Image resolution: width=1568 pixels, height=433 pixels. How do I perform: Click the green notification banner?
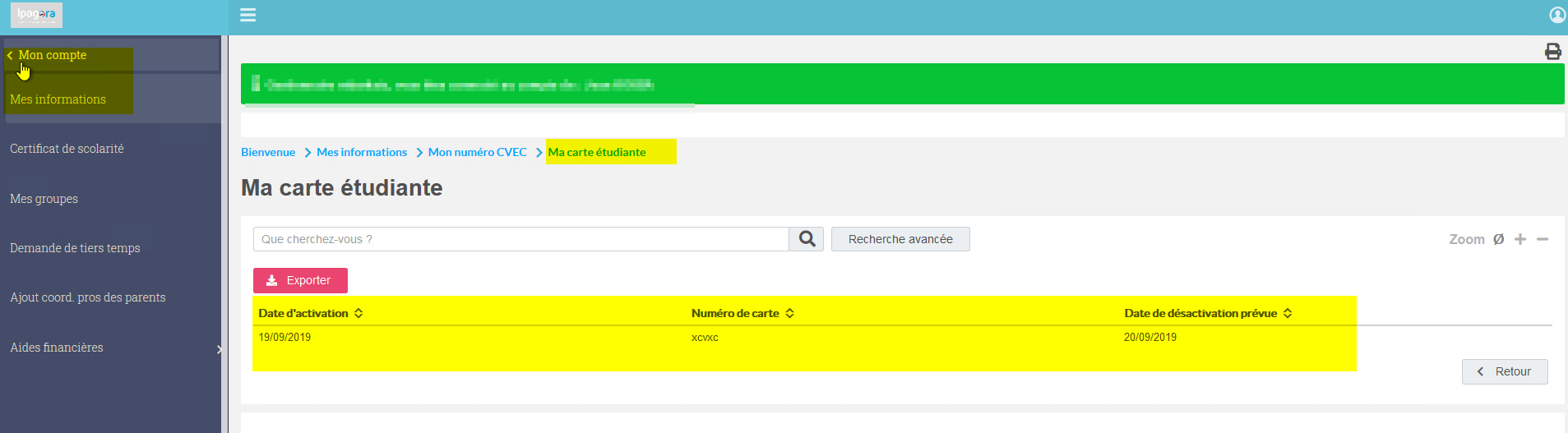click(902, 84)
